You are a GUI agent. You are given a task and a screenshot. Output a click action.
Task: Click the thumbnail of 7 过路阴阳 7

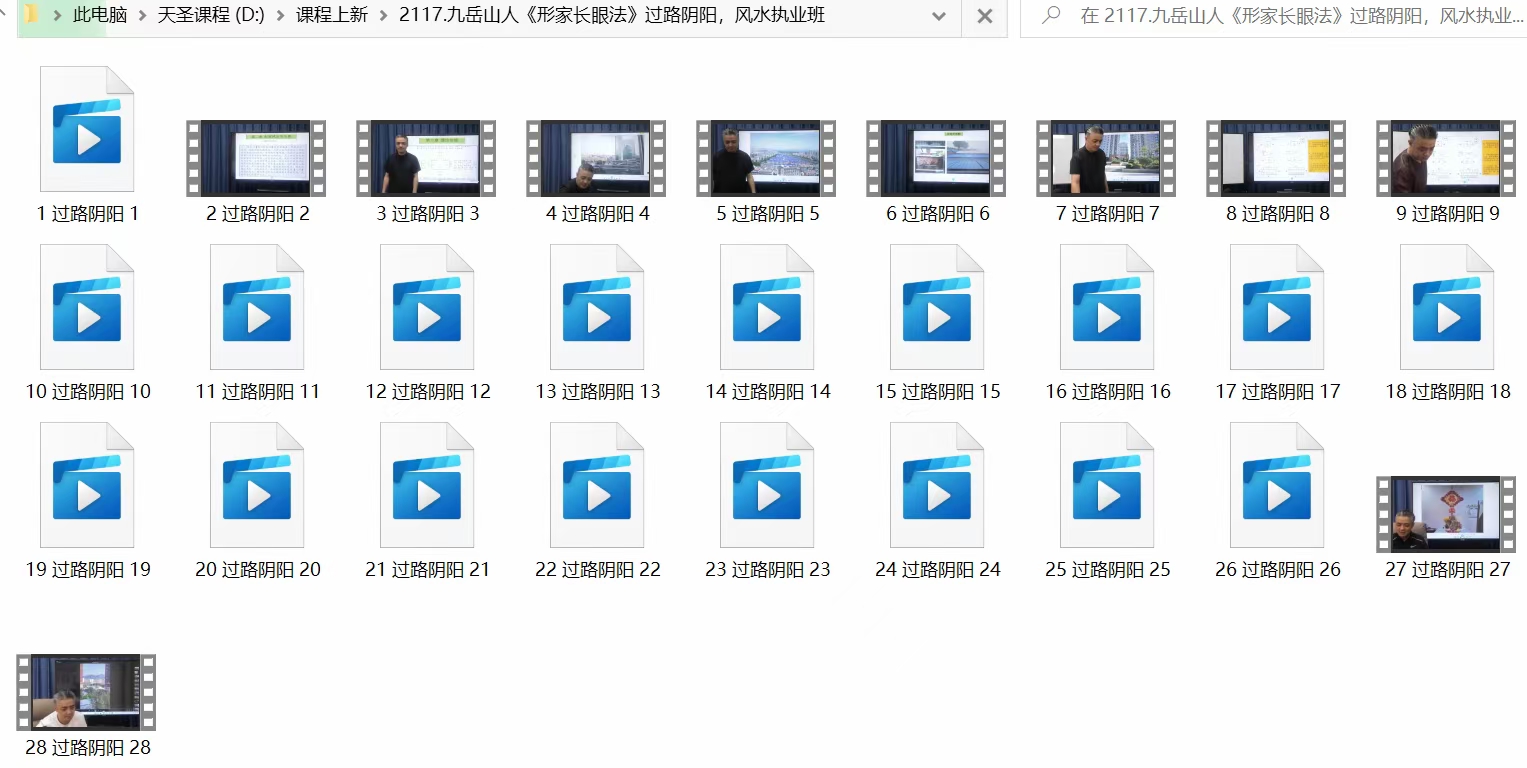[1106, 158]
